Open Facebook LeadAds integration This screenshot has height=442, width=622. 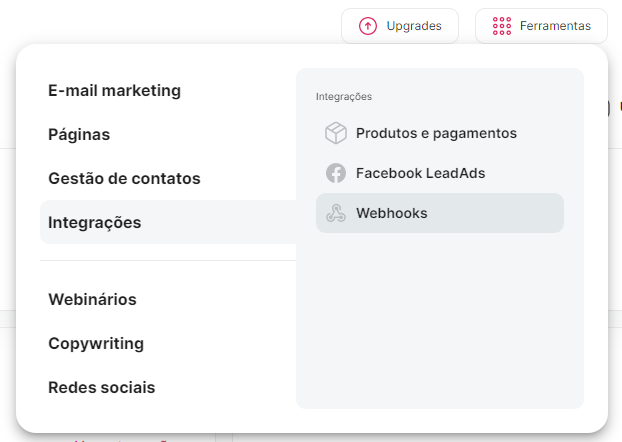[420, 173]
